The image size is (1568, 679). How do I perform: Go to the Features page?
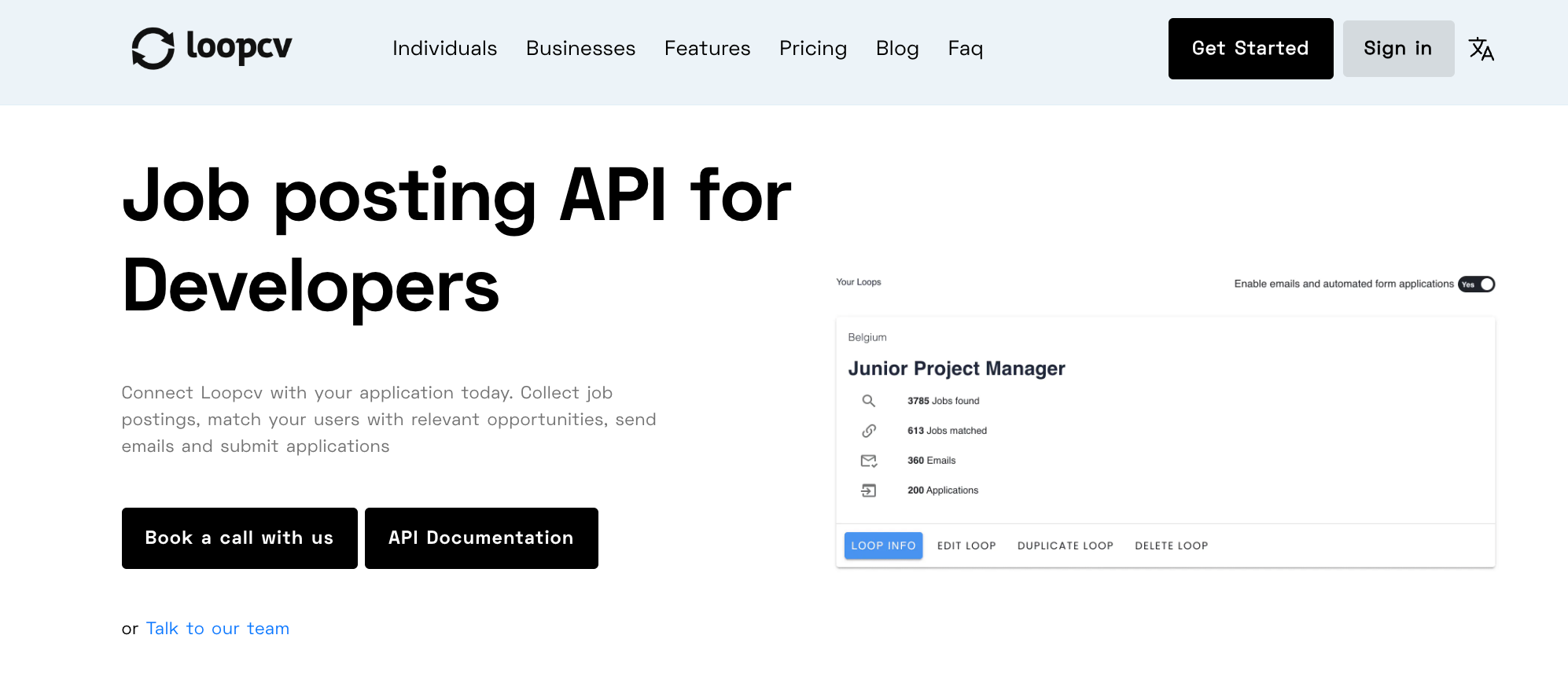tap(707, 49)
